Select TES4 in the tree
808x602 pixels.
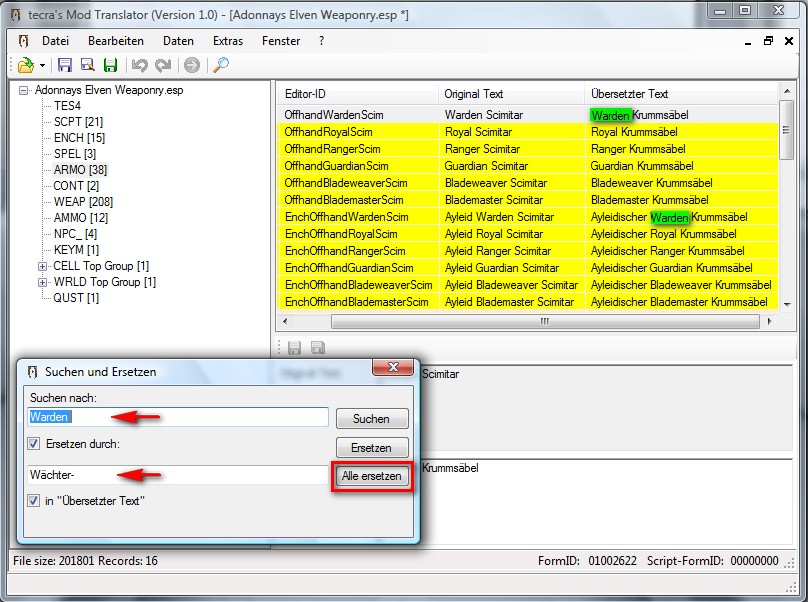[68, 106]
